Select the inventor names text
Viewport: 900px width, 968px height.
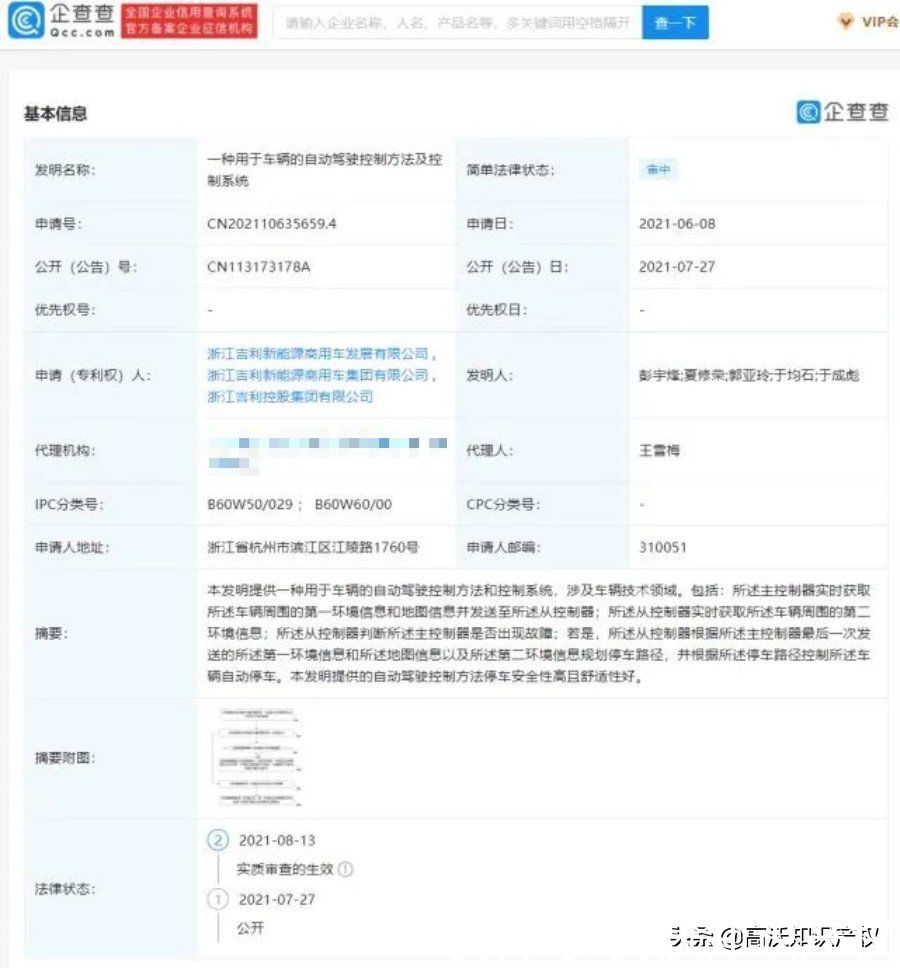[749, 375]
